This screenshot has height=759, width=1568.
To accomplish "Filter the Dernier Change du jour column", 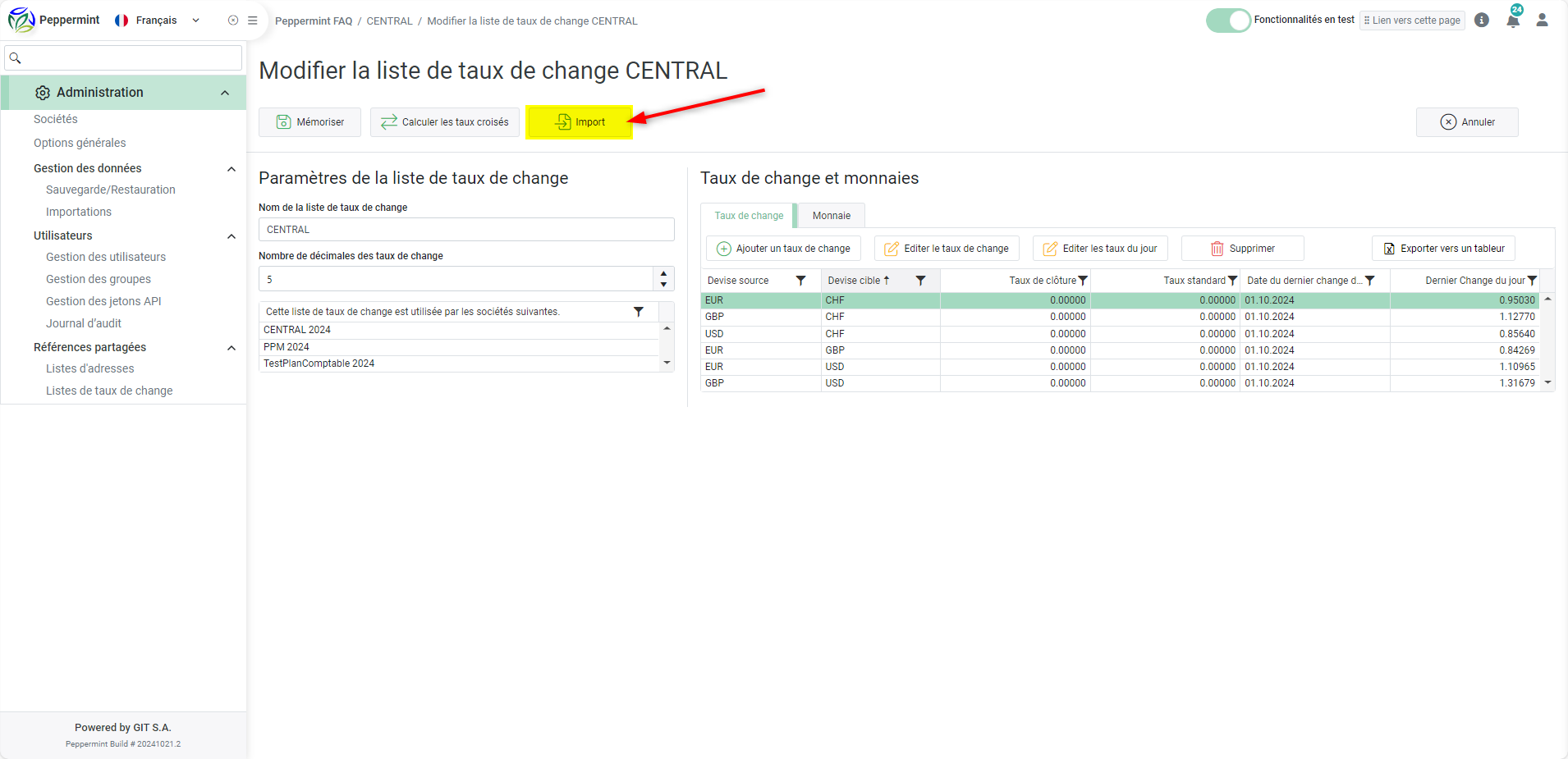I will click(1532, 281).
